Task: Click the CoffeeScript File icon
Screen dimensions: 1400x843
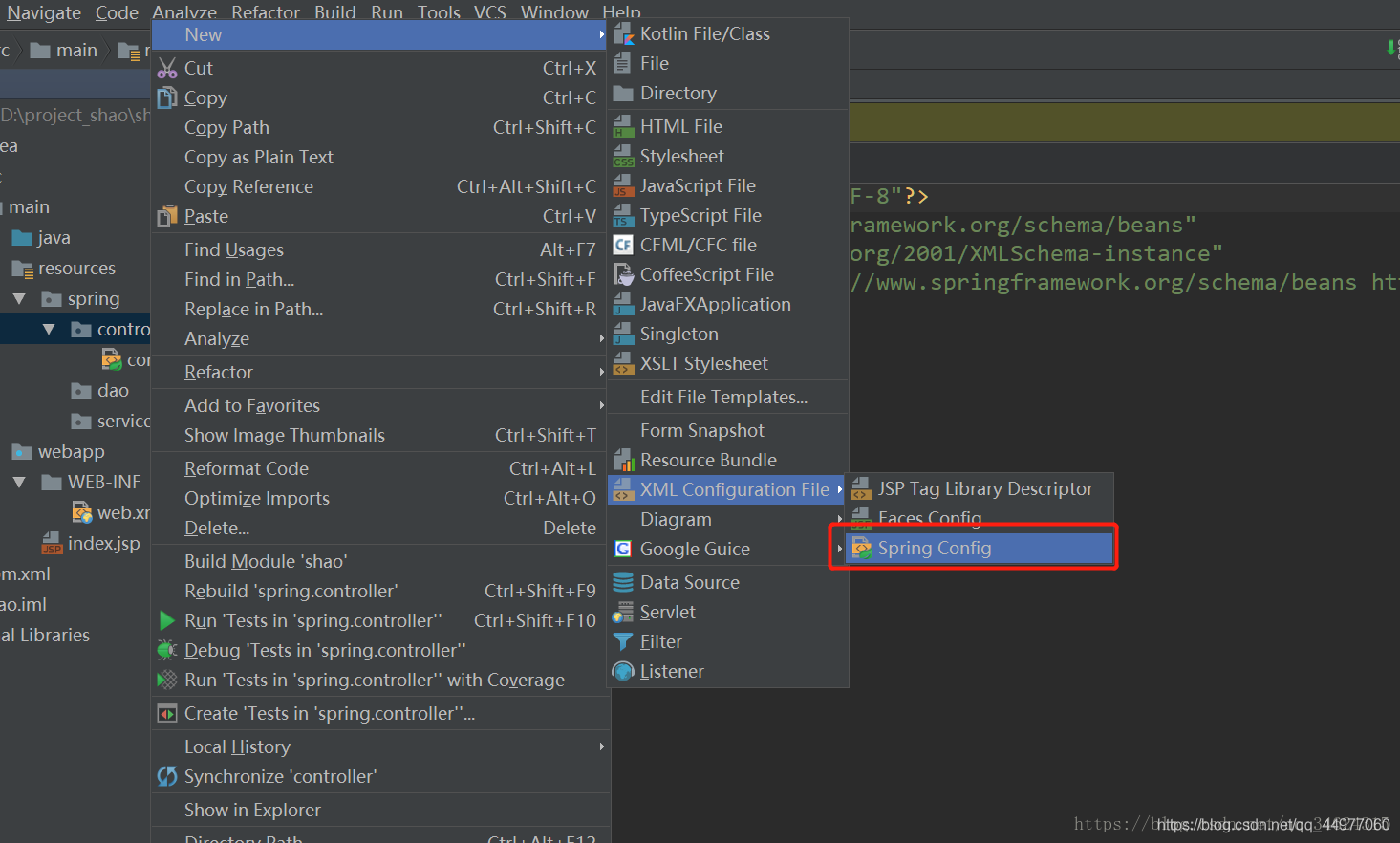Action: (623, 274)
